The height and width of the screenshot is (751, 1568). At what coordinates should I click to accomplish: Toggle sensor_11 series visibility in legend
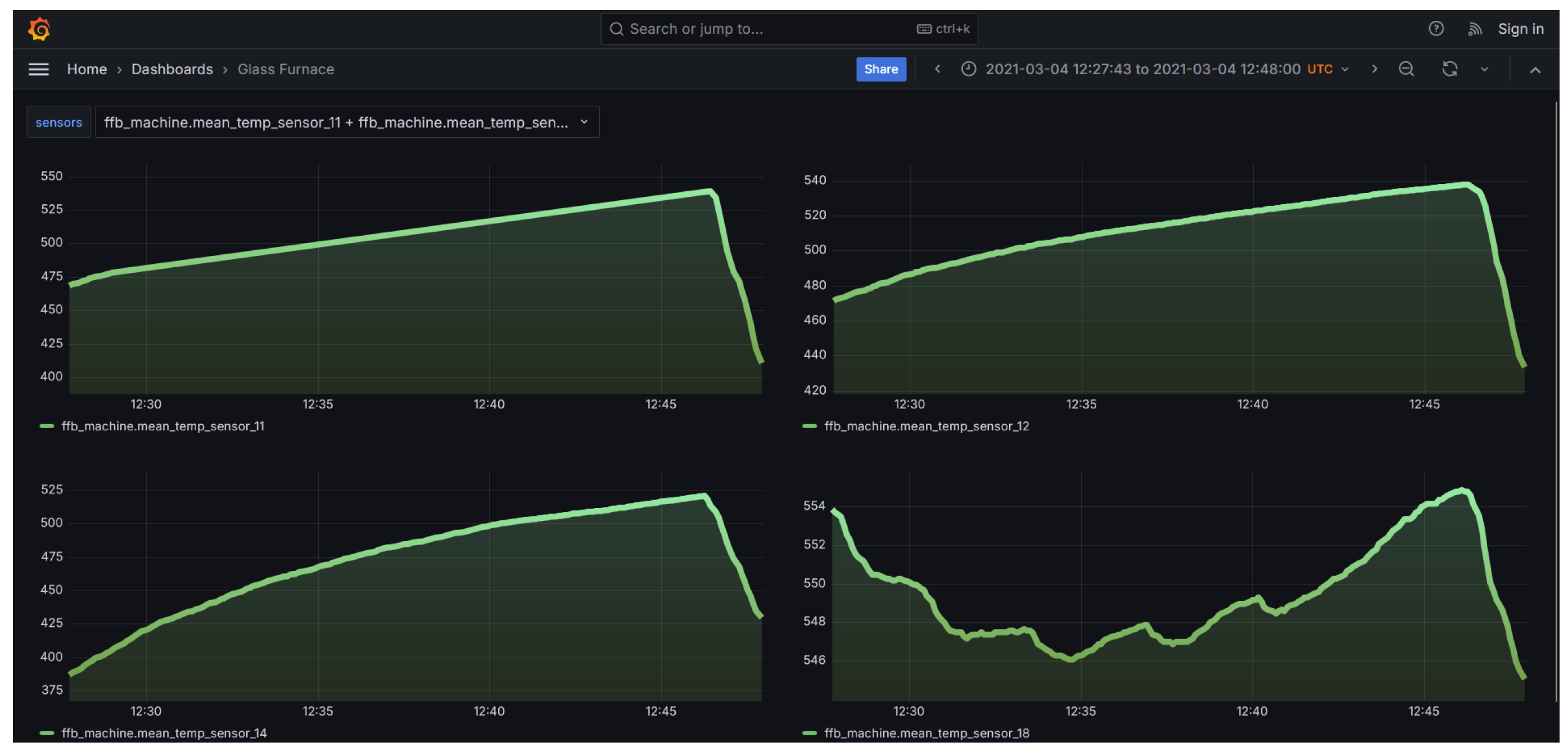click(x=162, y=426)
